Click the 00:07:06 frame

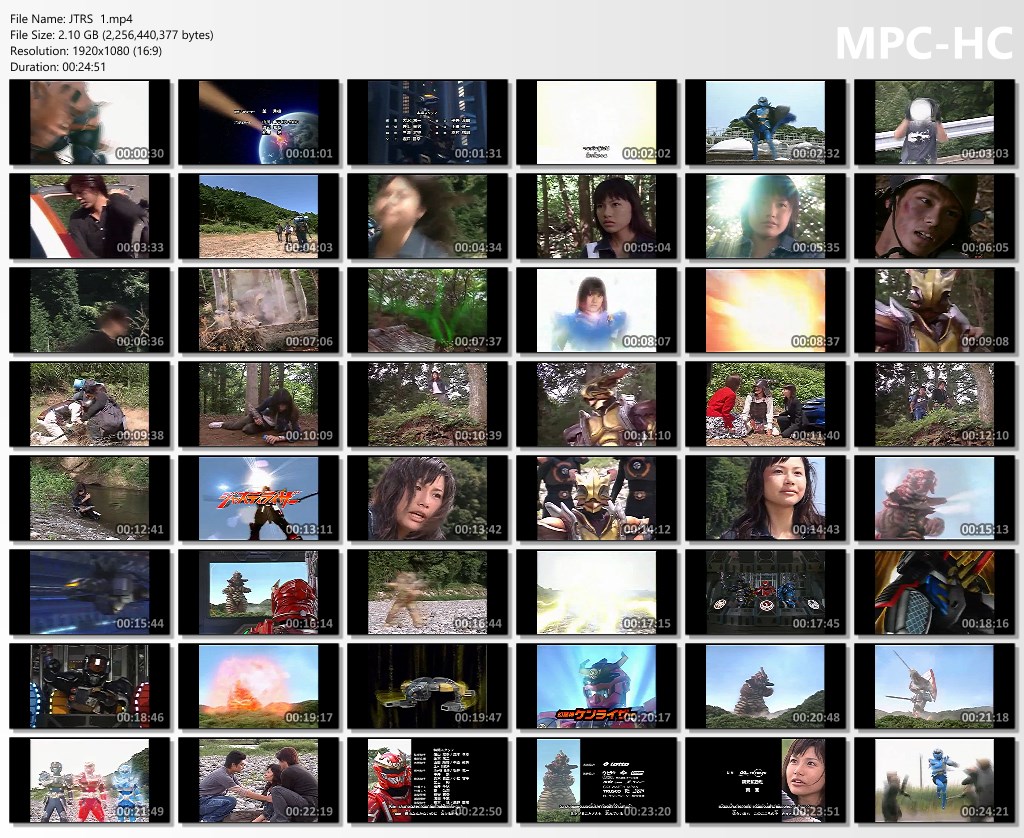(x=259, y=310)
